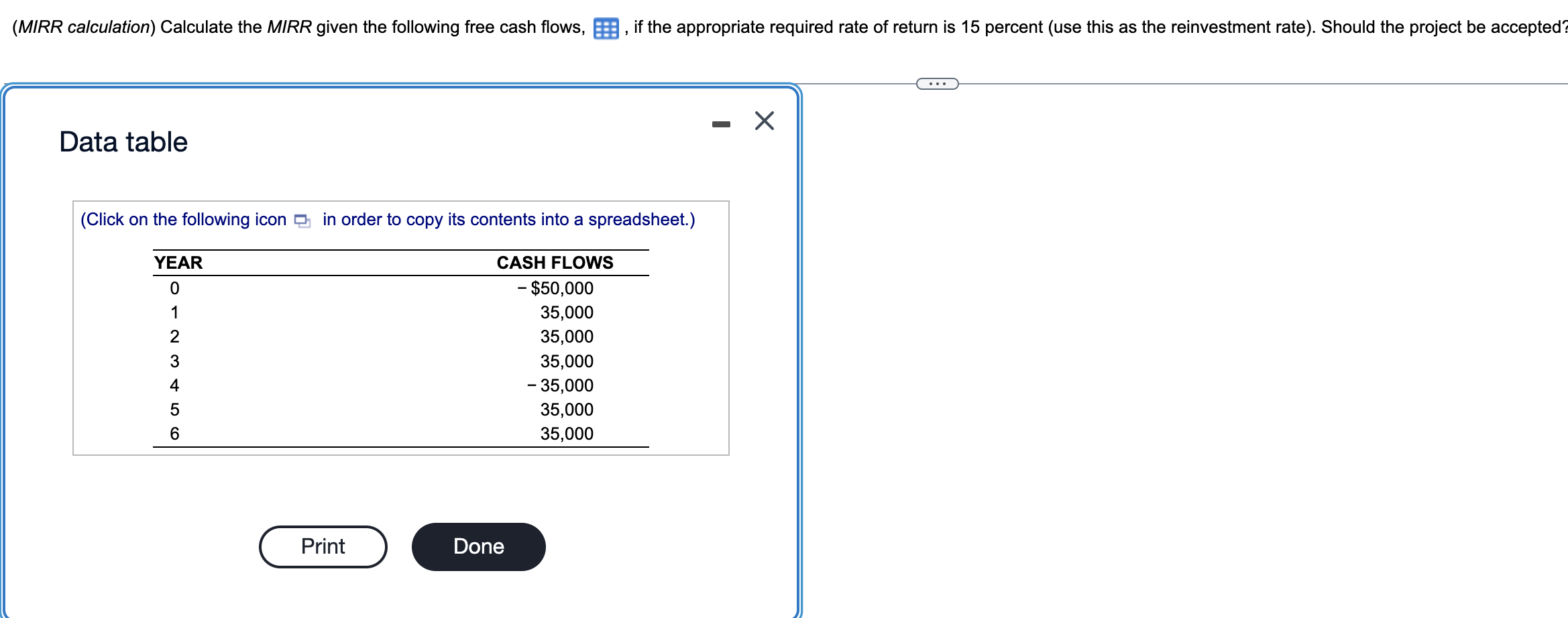Click the blue data table icon after 'free cash flows'

pos(604,27)
